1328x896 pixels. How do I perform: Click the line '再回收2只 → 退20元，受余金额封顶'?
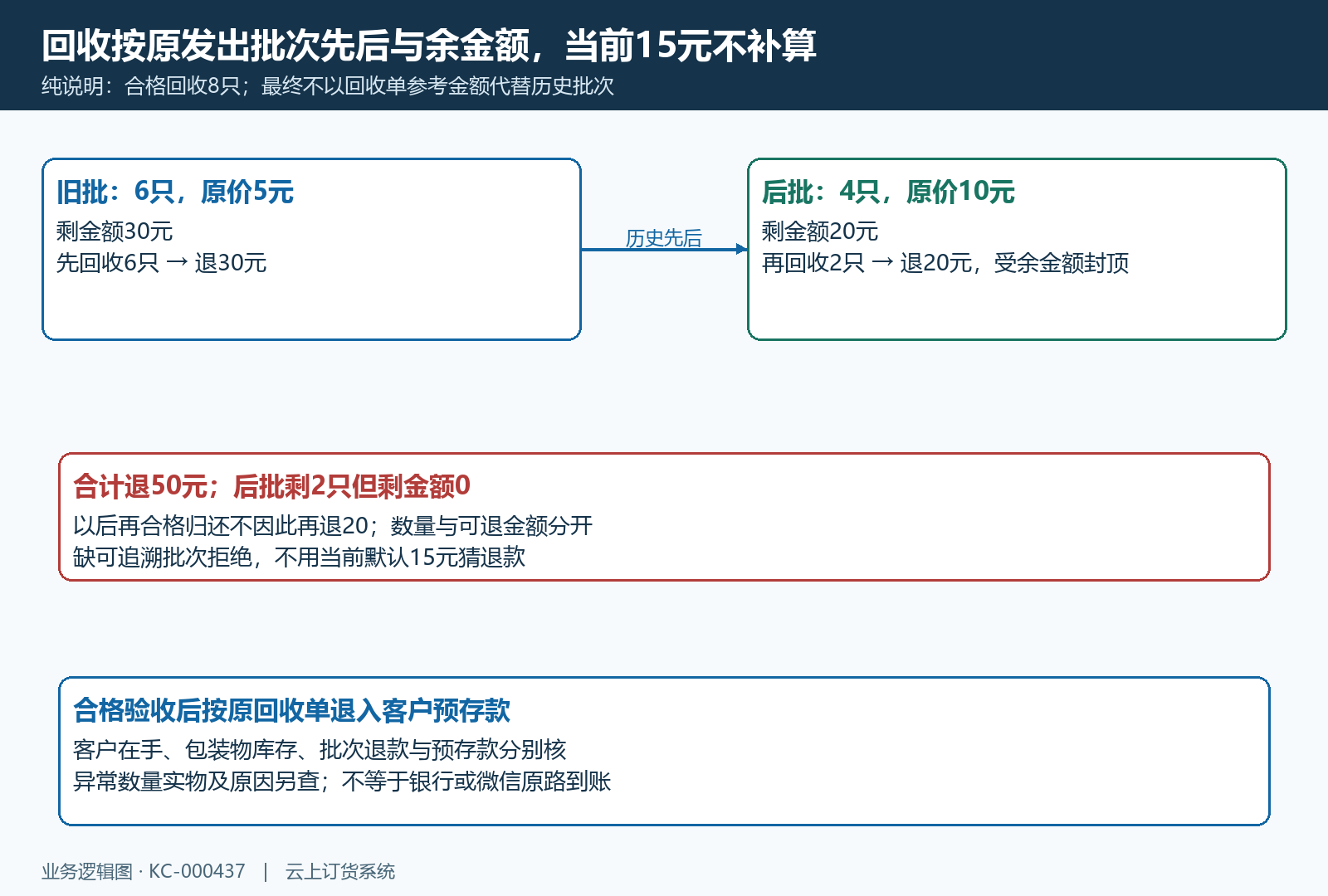pos(945,263)
